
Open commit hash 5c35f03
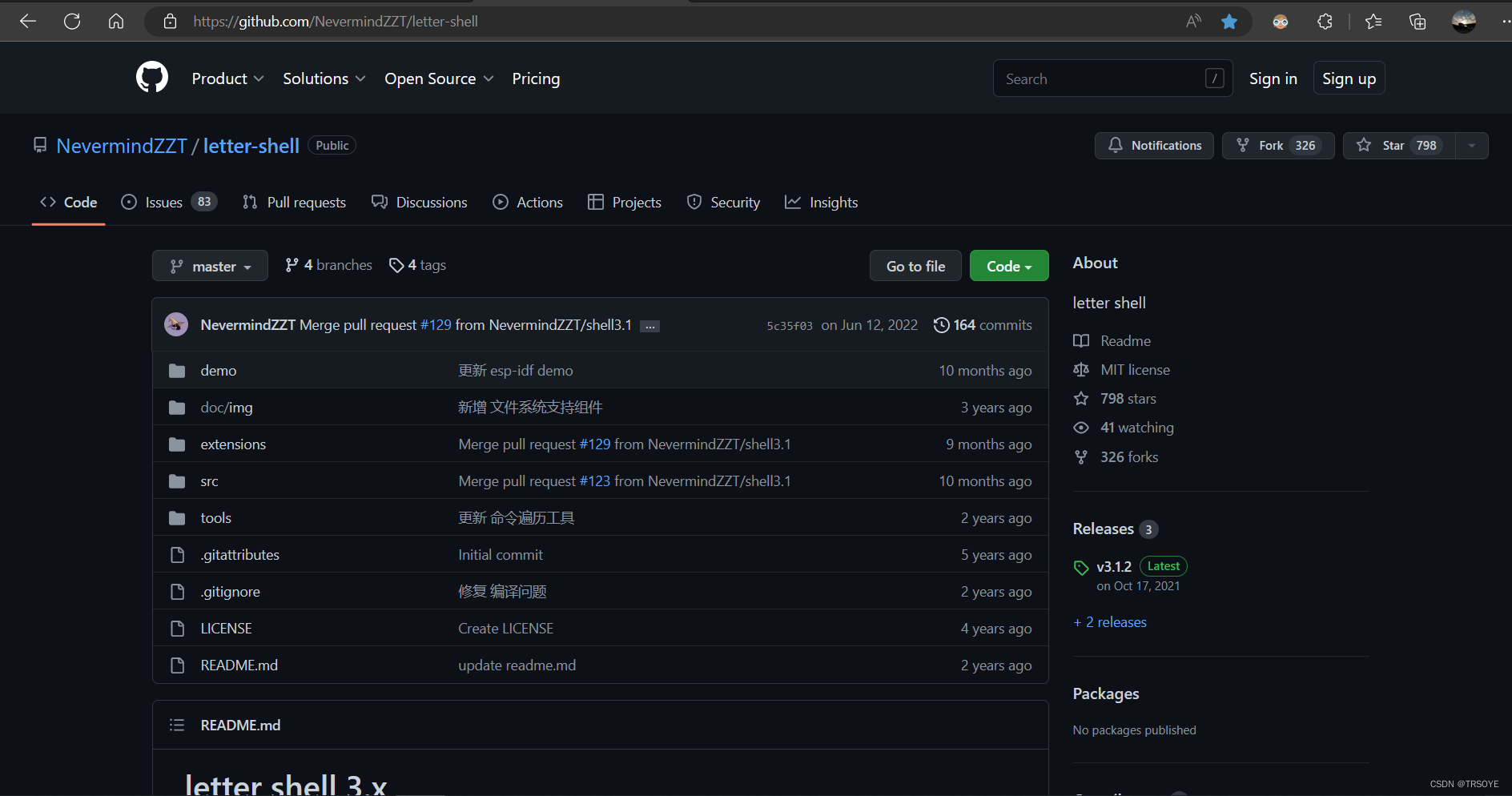pos(790,326)
